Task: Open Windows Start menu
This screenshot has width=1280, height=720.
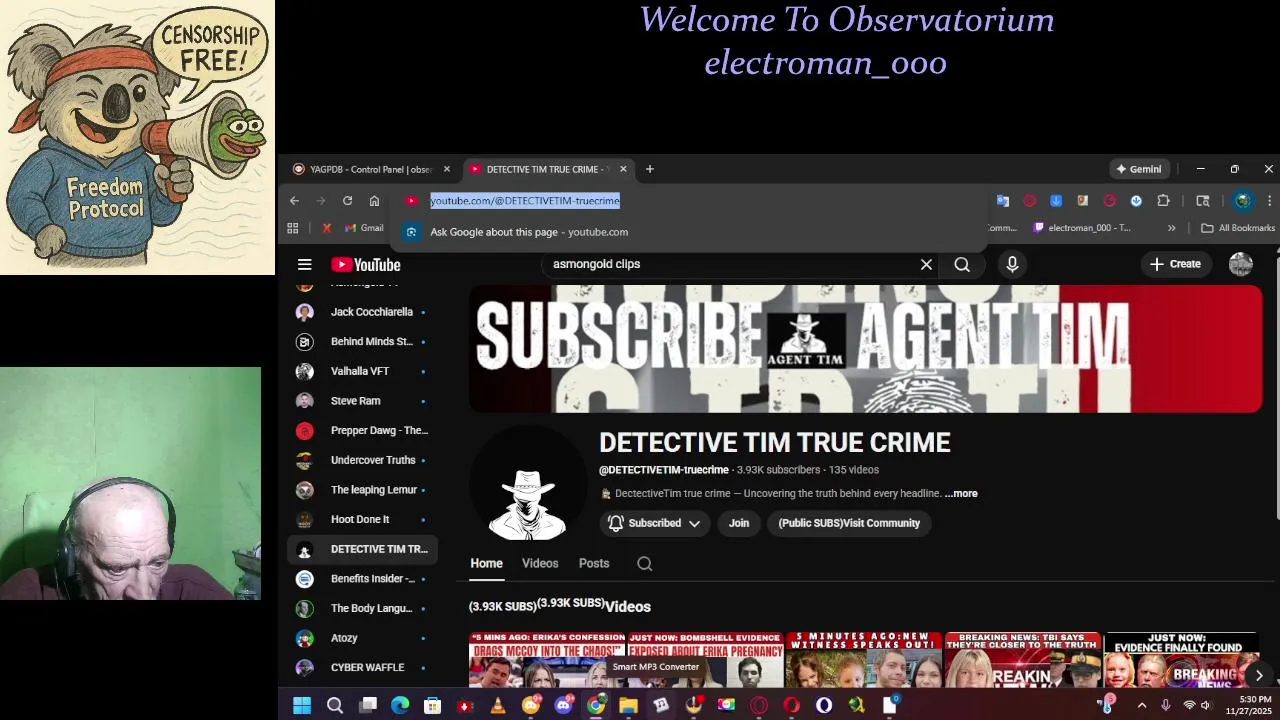Action: tap(301, 706)
